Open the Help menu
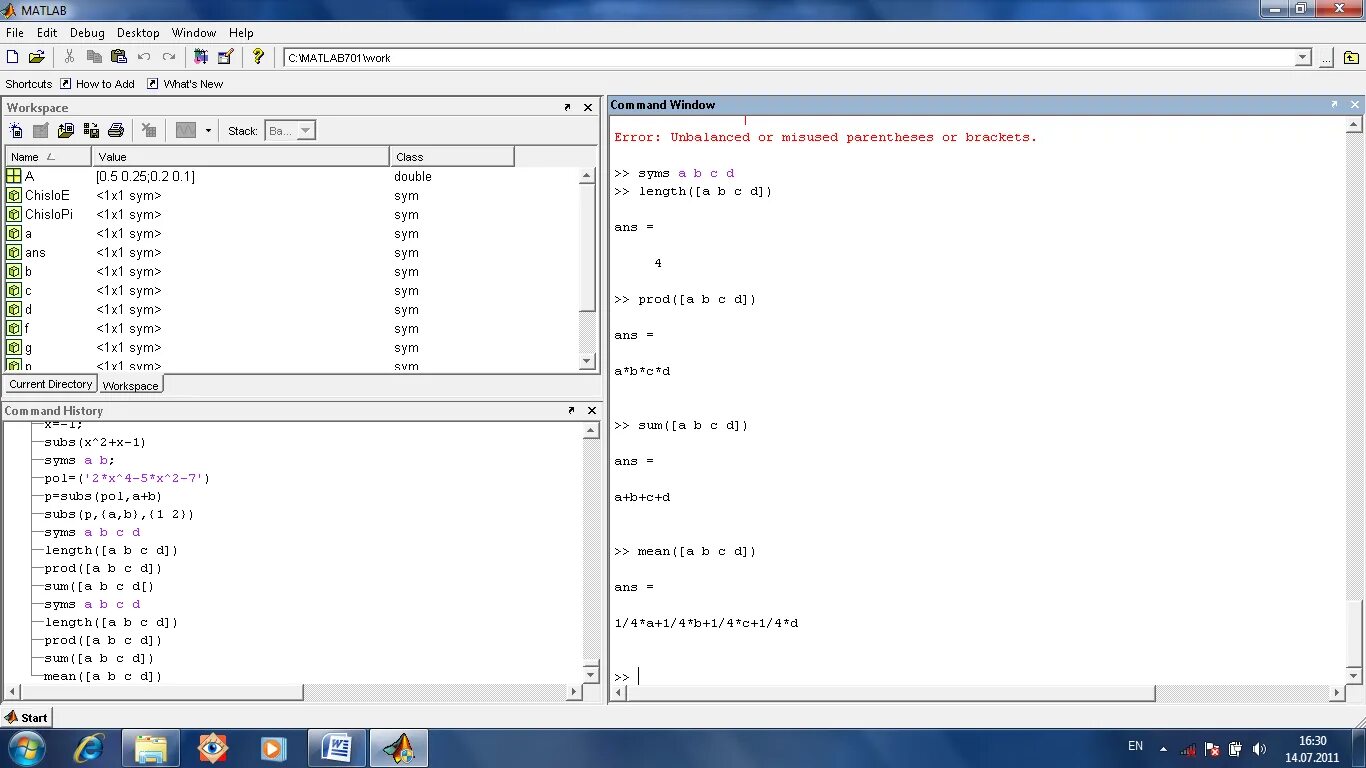 tap(241, 33)
